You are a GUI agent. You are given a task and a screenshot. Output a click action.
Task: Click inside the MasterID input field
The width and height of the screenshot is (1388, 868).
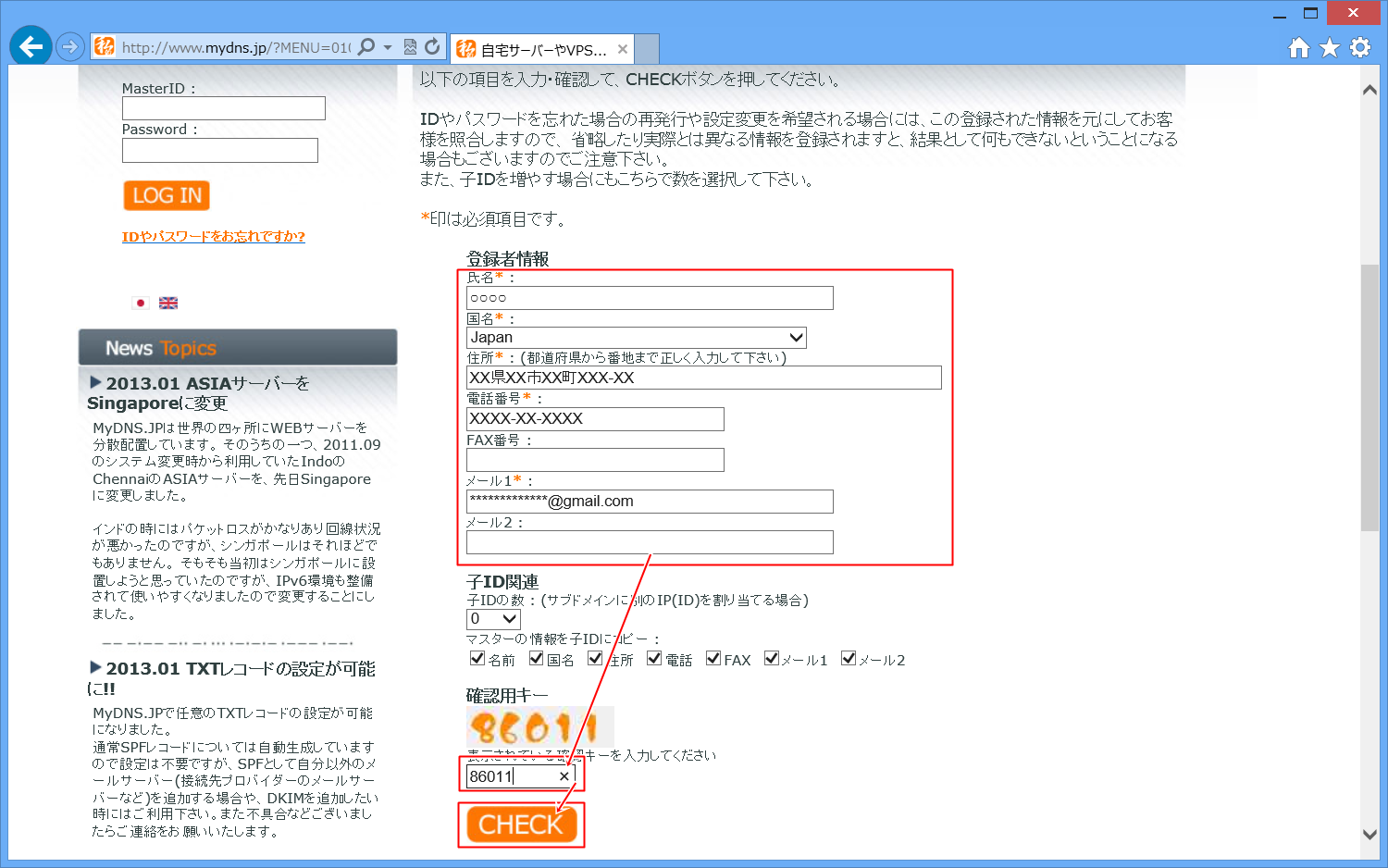coord(223,107)
